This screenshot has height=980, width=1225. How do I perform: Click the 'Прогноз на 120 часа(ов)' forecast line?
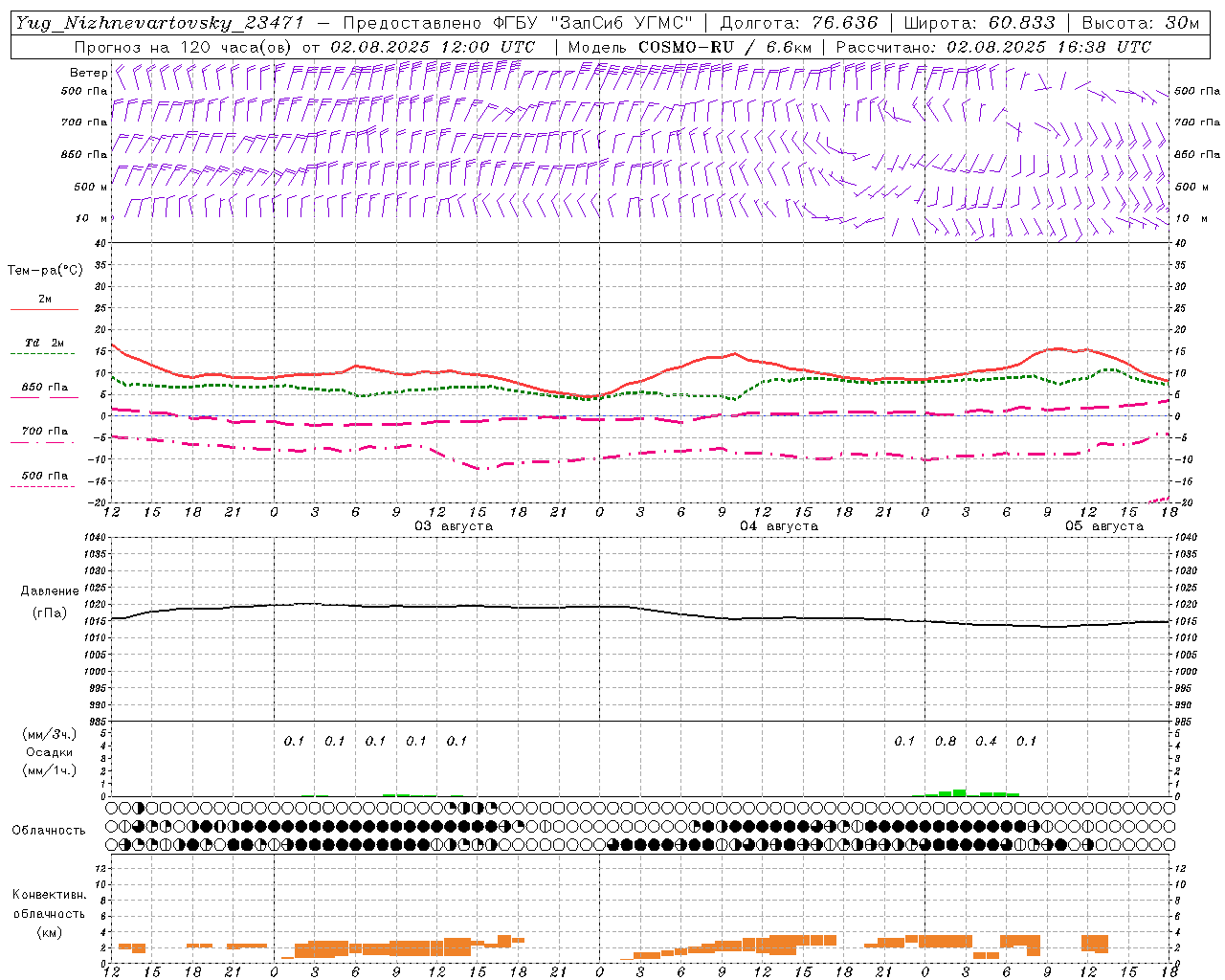pyautogui.click(x=304, y=47)
